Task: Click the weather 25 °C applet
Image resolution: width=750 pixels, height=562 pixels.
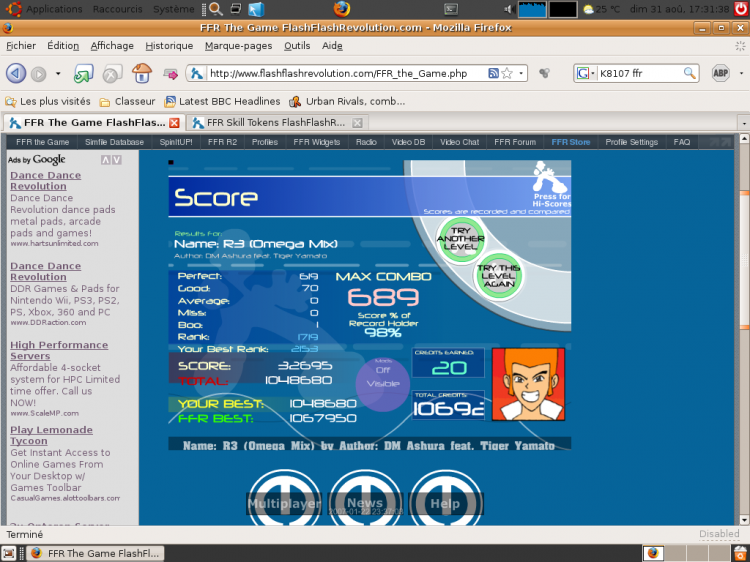Action: coord(601,9)
